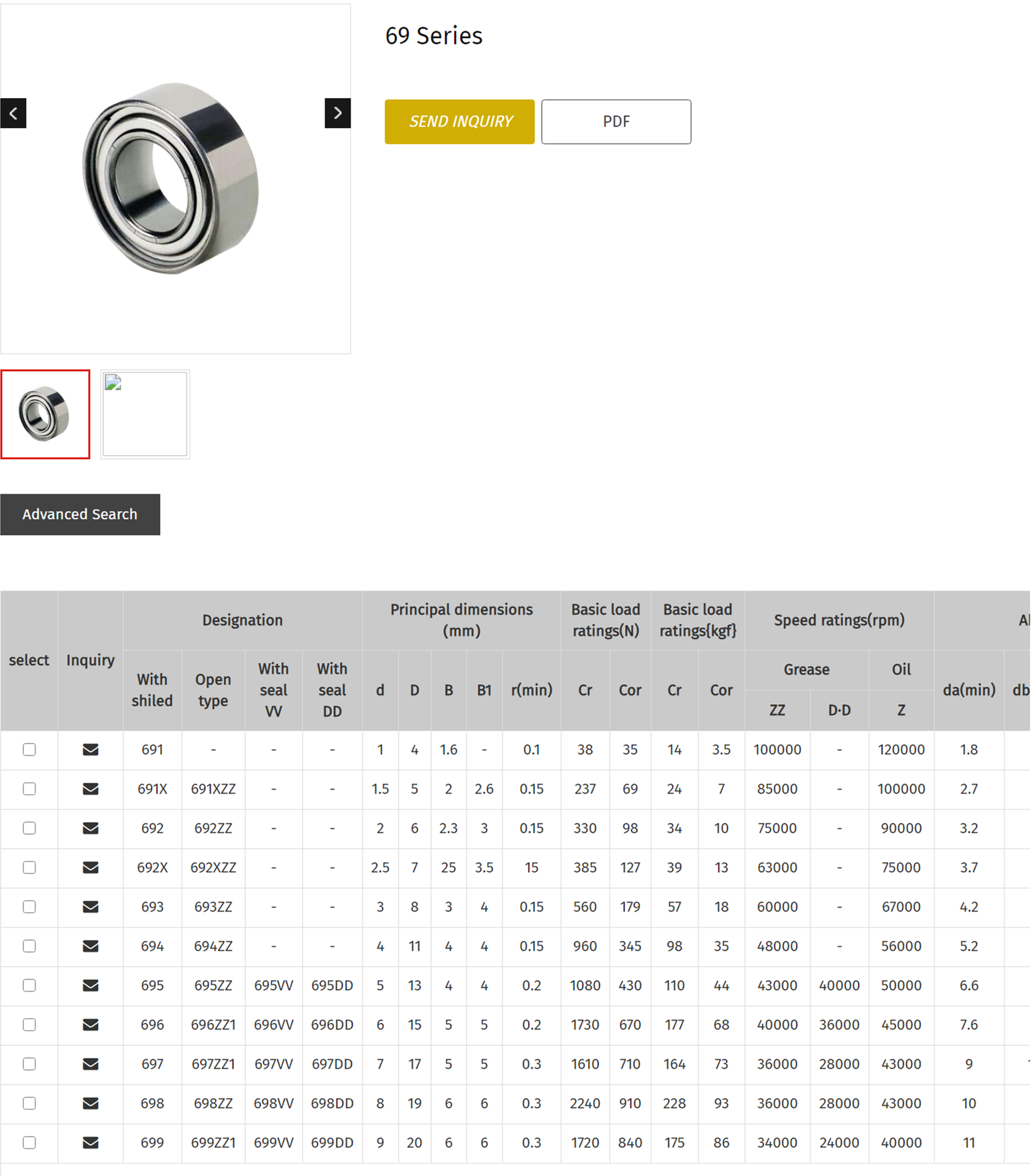Expand the Advanced Search panel

tap(80, 514)
